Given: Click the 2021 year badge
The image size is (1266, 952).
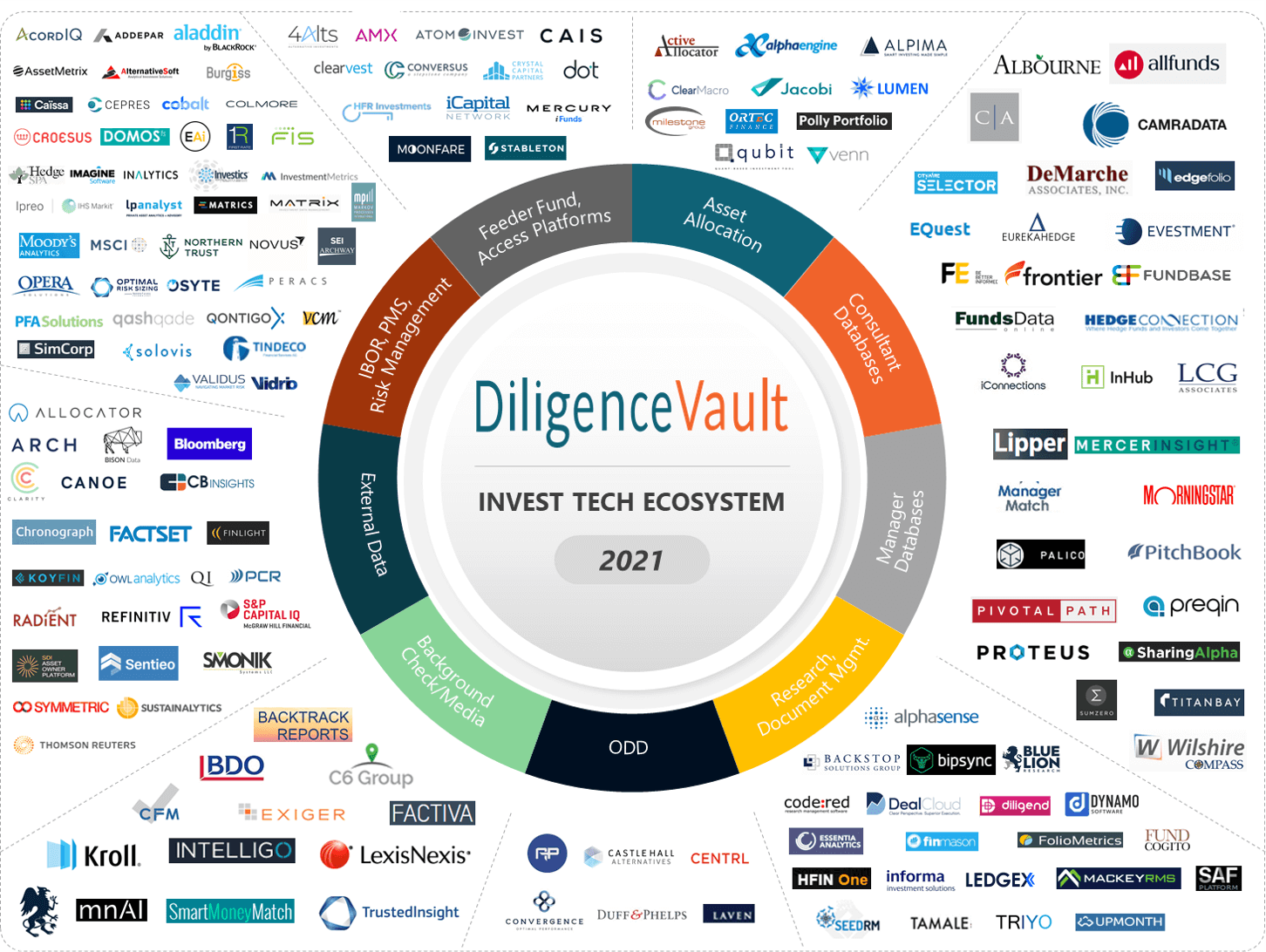Looking at the screenshot, I should (x=631, y=560).
